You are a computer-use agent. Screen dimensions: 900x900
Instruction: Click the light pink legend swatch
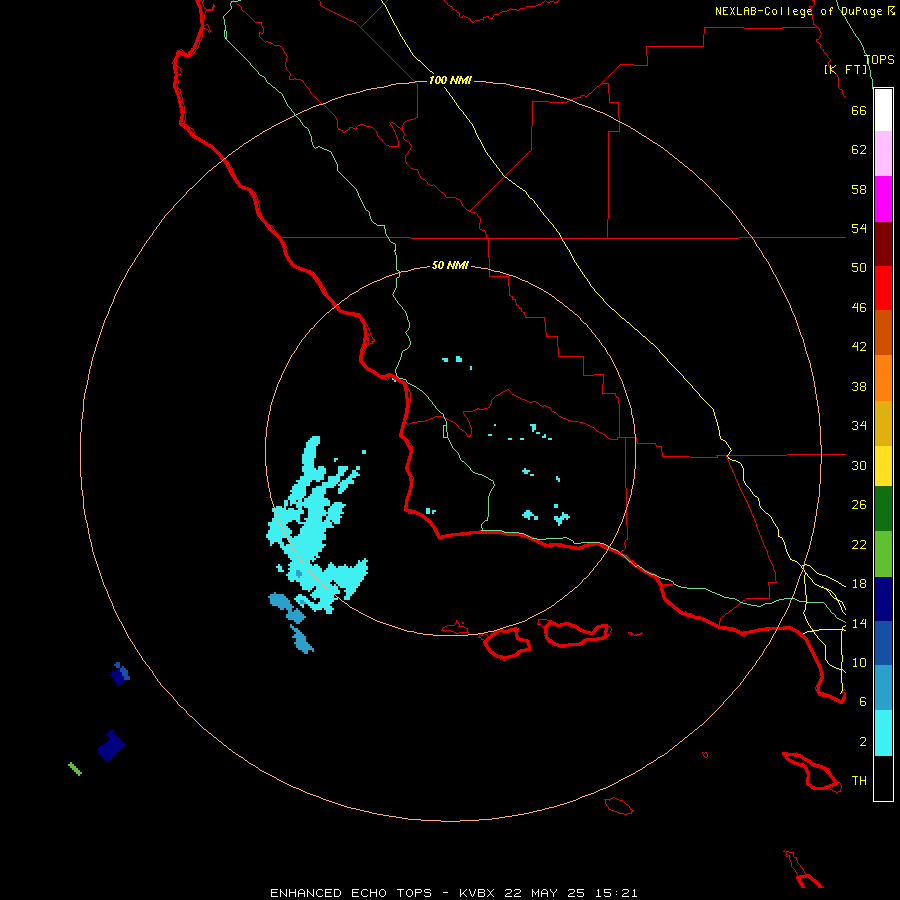pyautogui.click(x=883, y=154)
